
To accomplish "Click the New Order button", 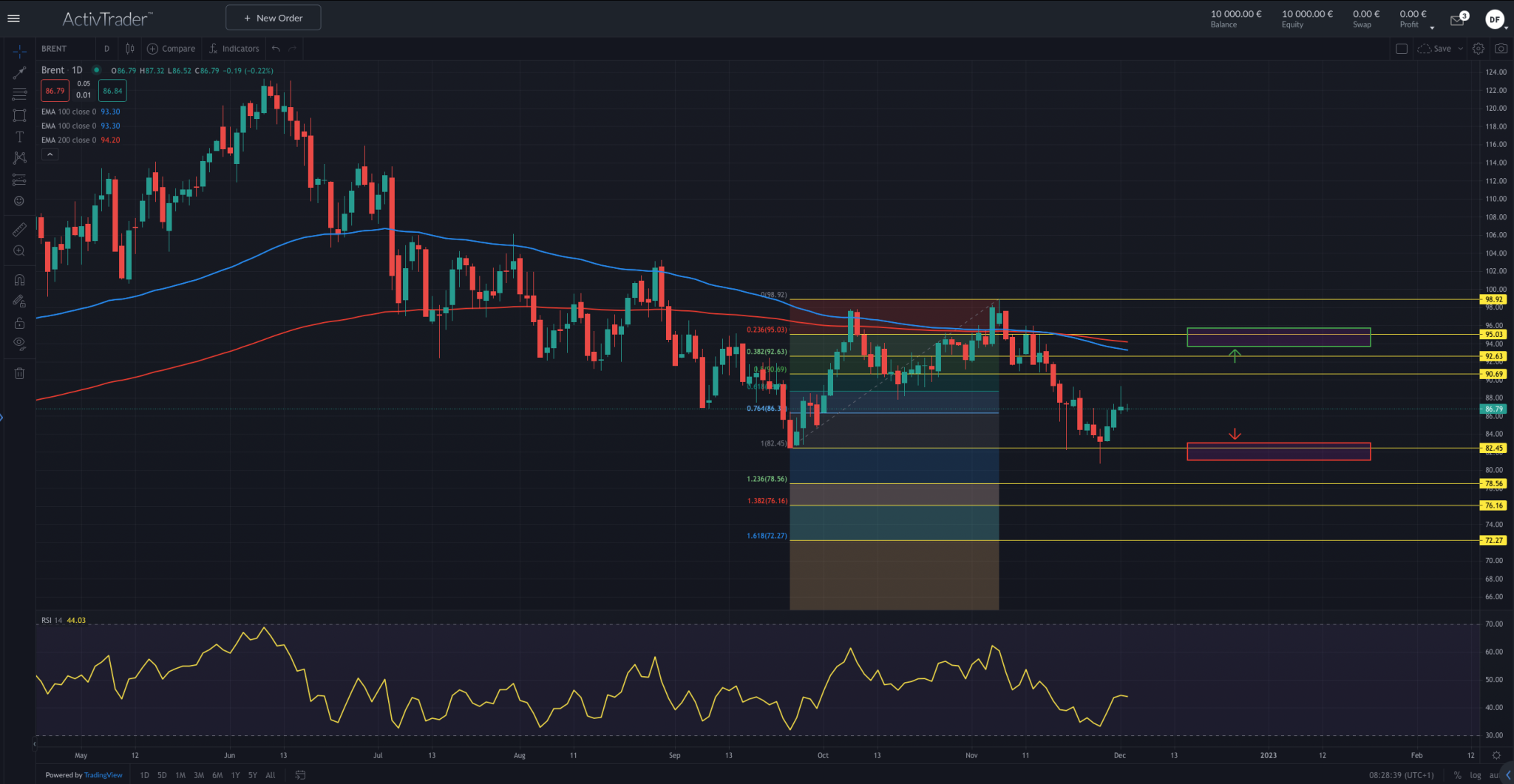I will point(273,18).
